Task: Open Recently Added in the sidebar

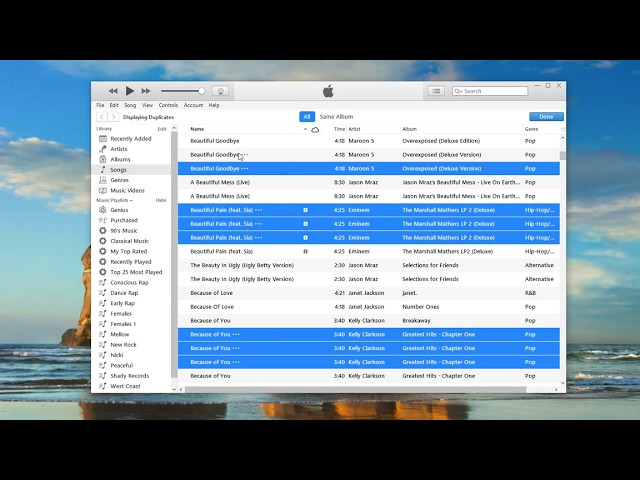Action: pos(131,139)
